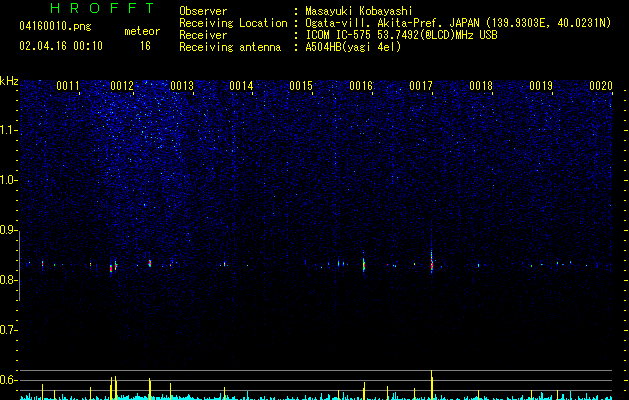Viewport: 629px width, 400px height.
Task: Select antenna value A504HB(yagi 4el)
Action: pos(353,47)
